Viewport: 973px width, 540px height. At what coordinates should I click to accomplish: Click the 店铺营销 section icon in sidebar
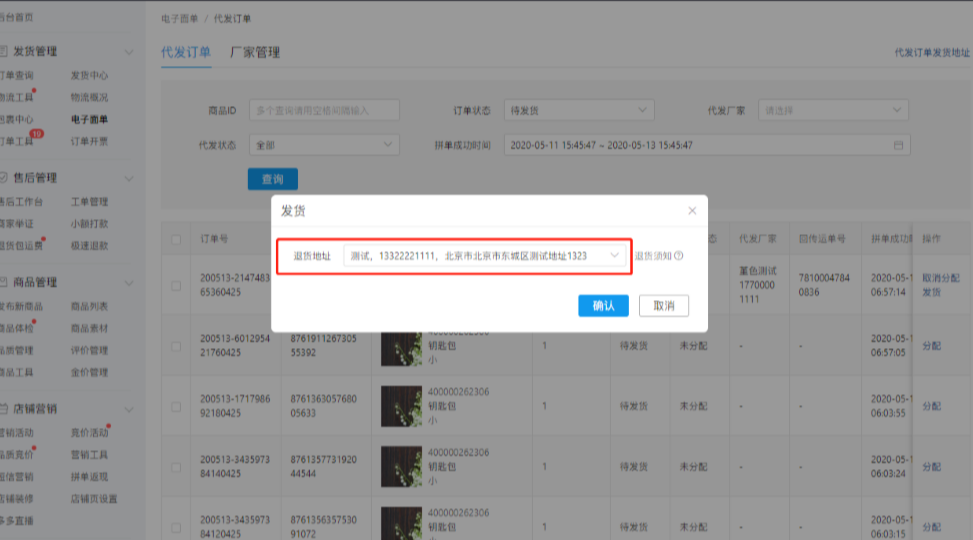pyautogui.click(x=4, y=409)
